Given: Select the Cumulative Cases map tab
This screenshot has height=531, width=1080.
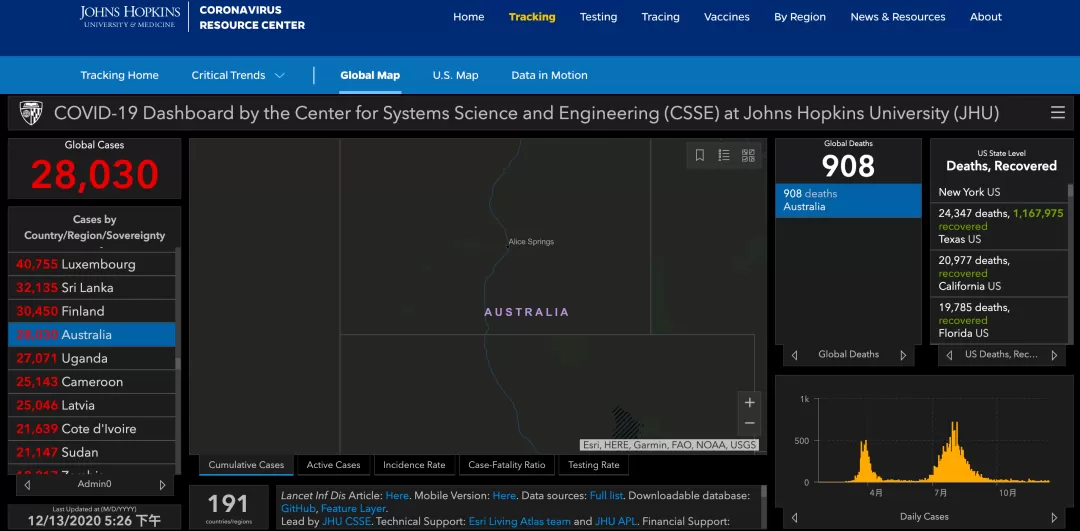Looking at the screenshot, I should pyautogui.click(x=246, y=465).
